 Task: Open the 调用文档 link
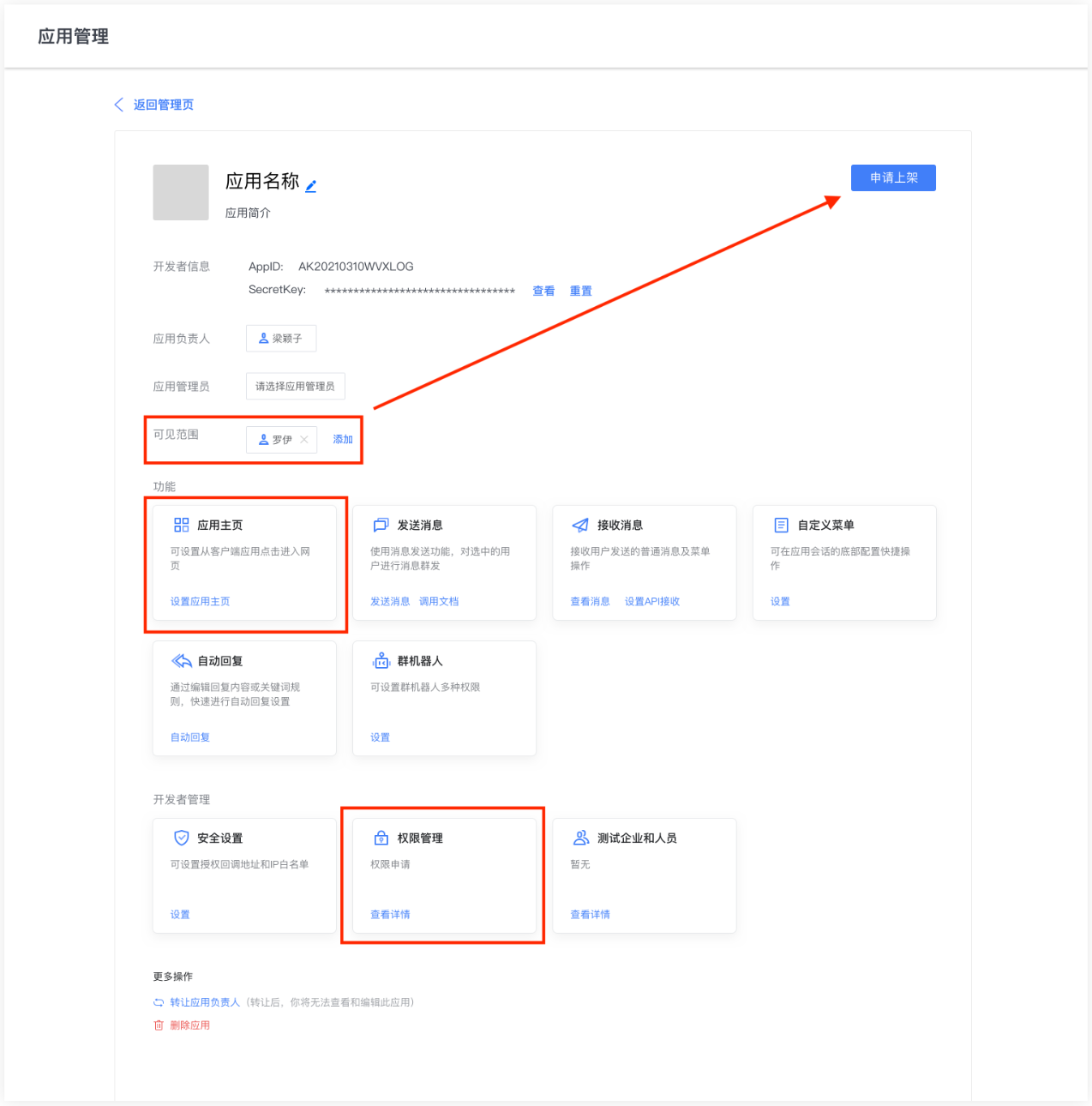coord(438,601)
